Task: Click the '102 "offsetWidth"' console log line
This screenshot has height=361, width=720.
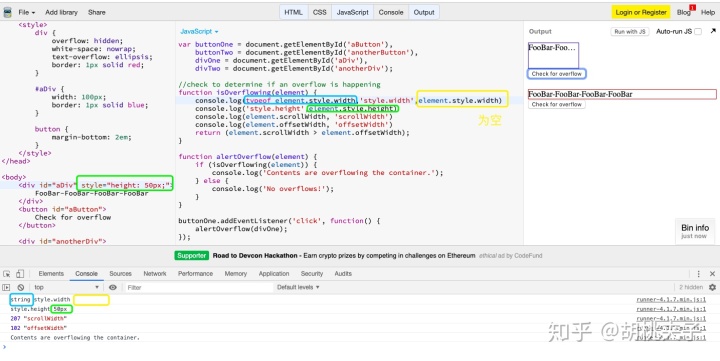Action: coord(39,328)
